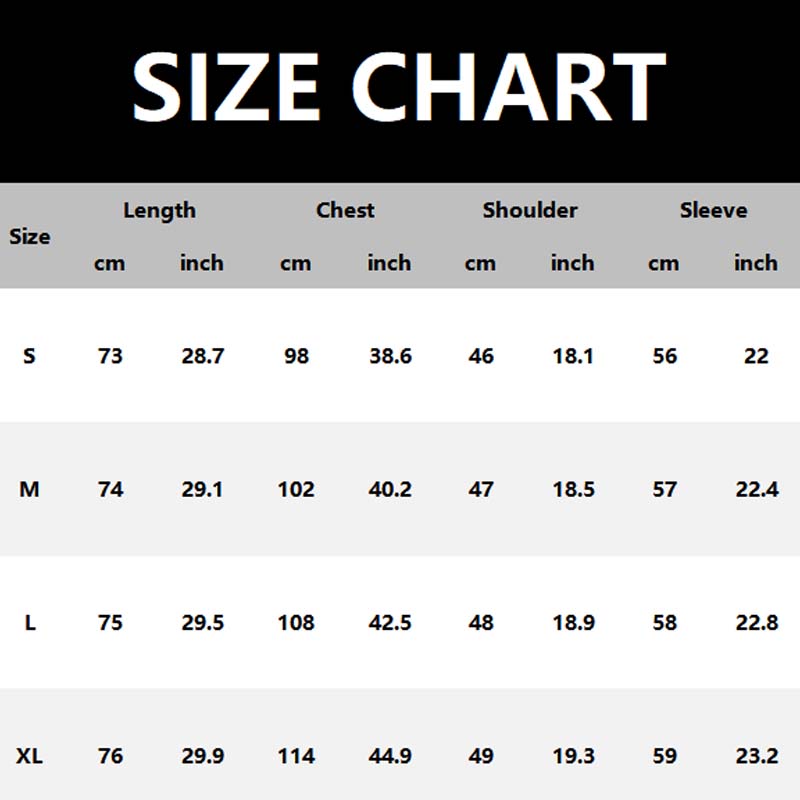This screenshot has height=800, width=800.
Task: Click the Sleeve column header
Action: [713, 211]
